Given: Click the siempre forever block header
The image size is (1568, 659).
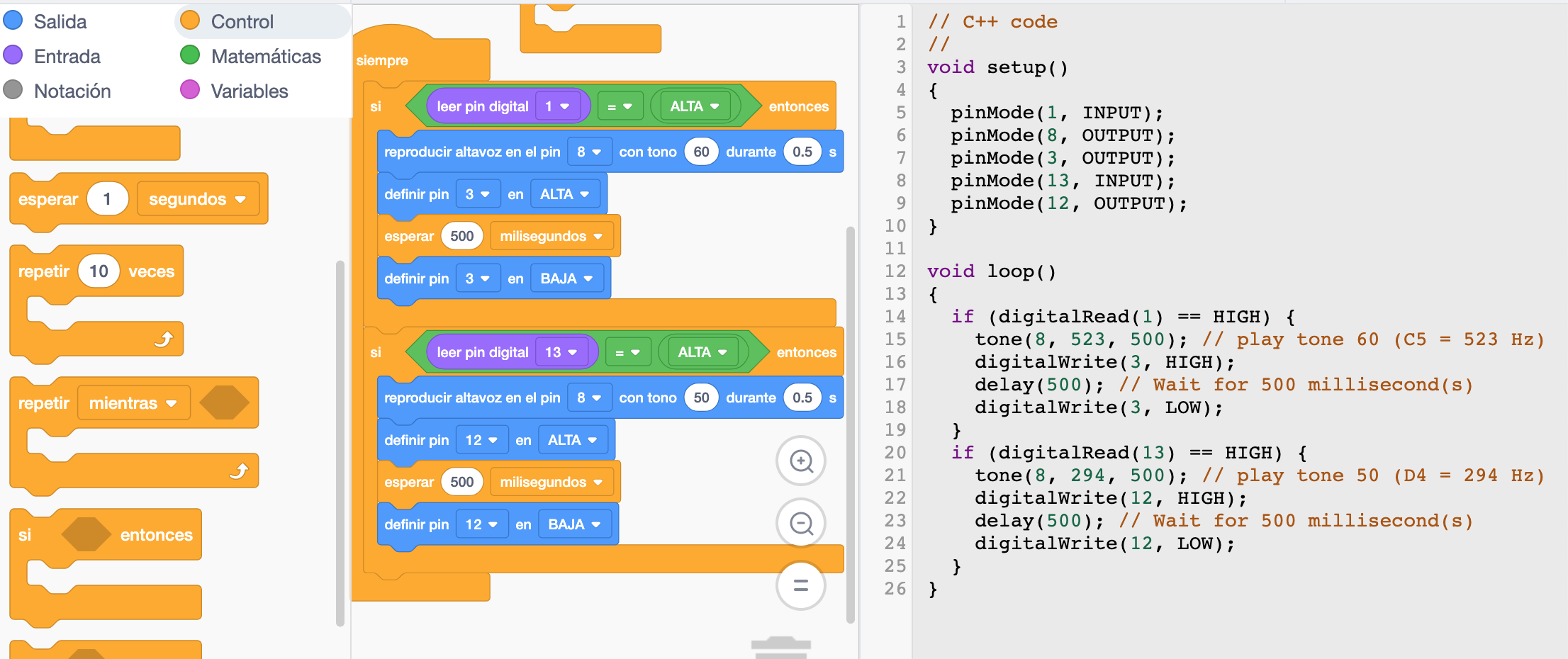Looking at the screenshot, I should [383, 60].
